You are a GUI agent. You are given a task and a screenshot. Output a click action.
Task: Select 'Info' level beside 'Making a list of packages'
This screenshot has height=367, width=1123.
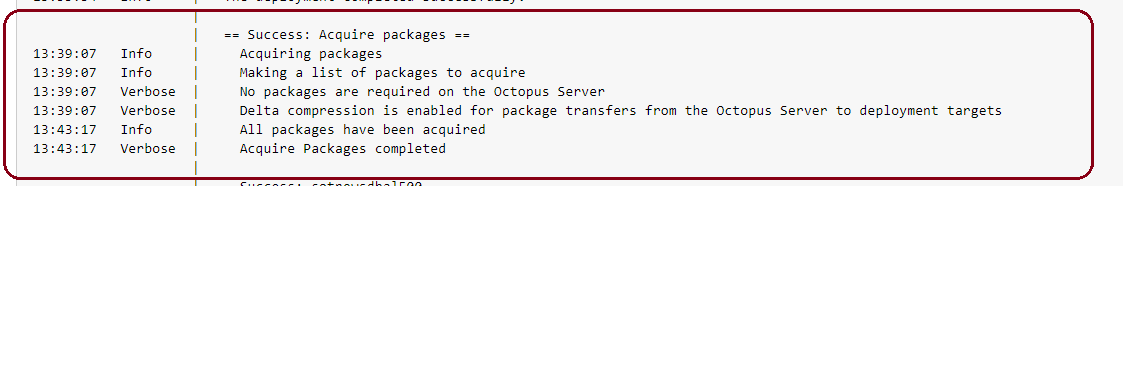(136, 72)
